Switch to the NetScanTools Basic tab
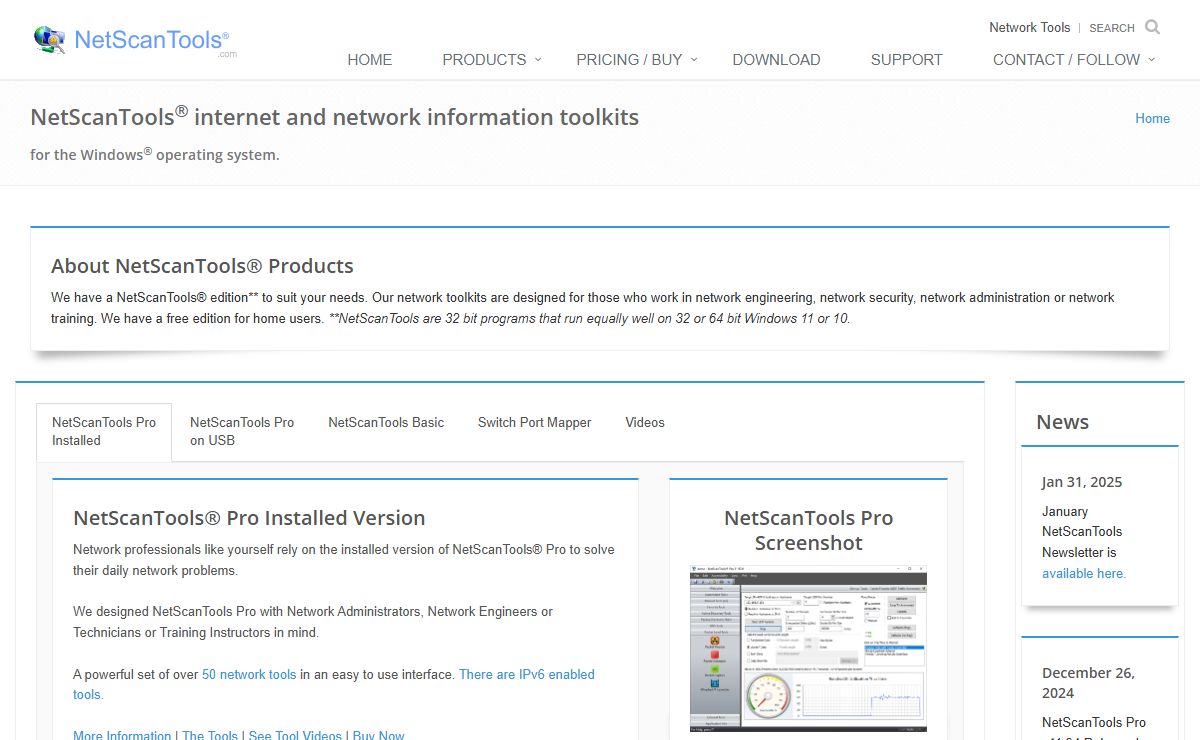 point(386,423)
